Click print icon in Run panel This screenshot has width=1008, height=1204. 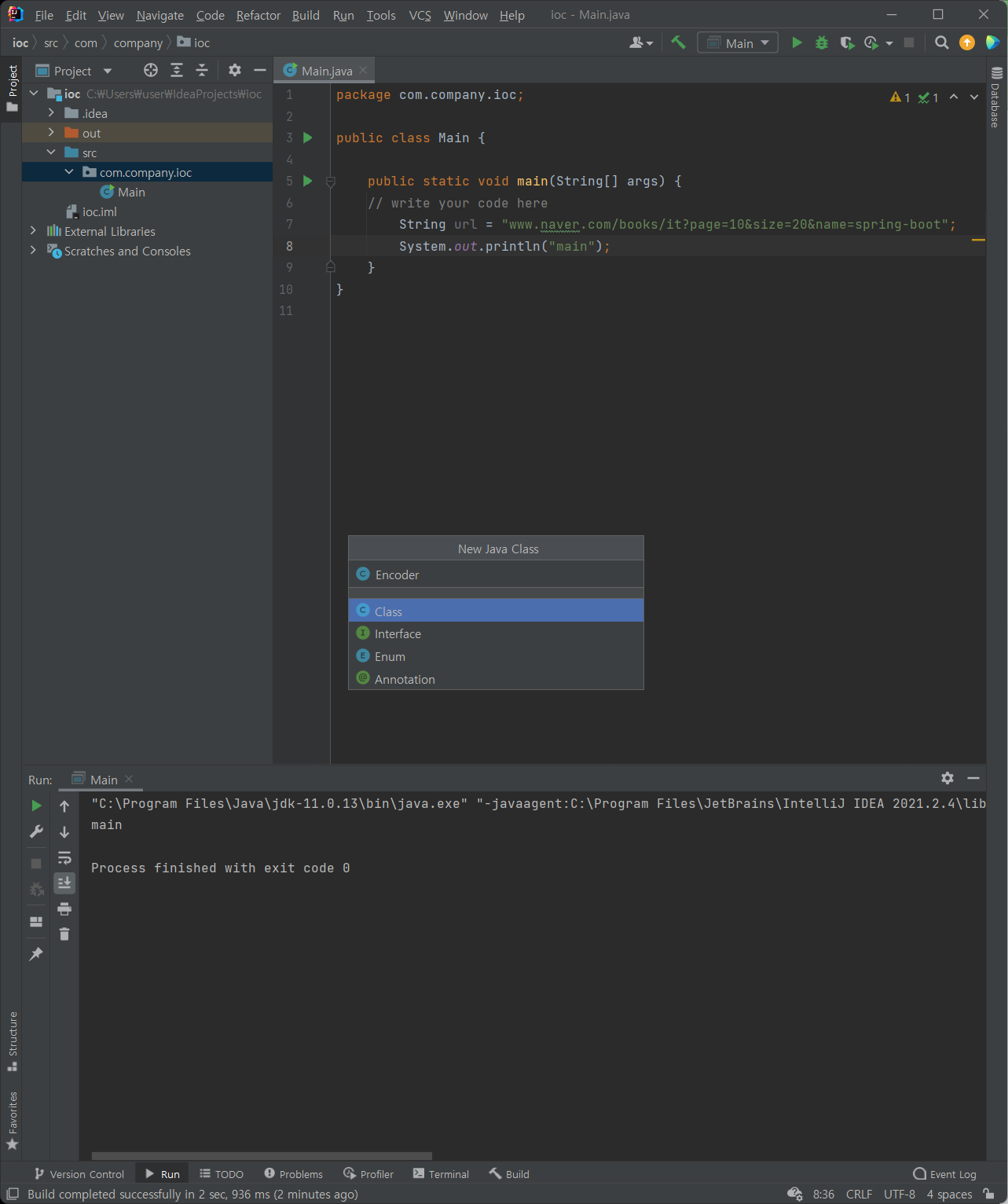64,909
